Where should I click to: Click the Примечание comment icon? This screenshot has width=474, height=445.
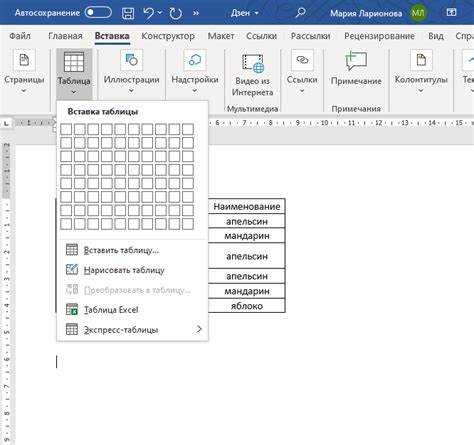[x=356, y=61]
